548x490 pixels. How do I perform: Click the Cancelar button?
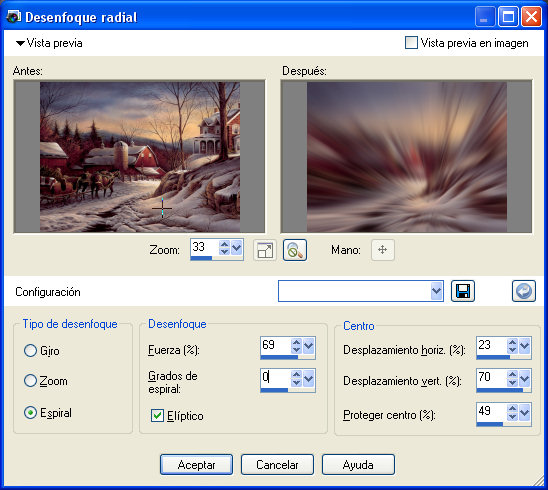pyautogui.click(x=277, y=464)
